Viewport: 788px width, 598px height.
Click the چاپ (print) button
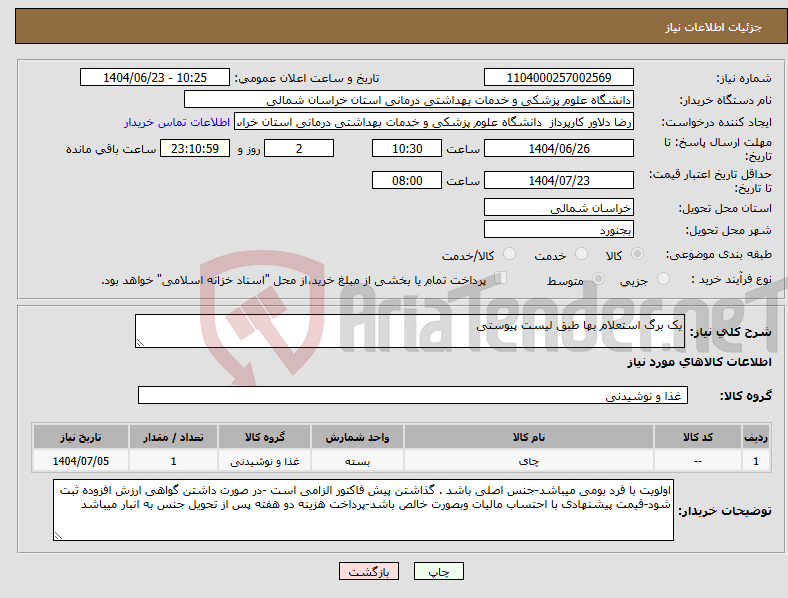tap(438, 571)
